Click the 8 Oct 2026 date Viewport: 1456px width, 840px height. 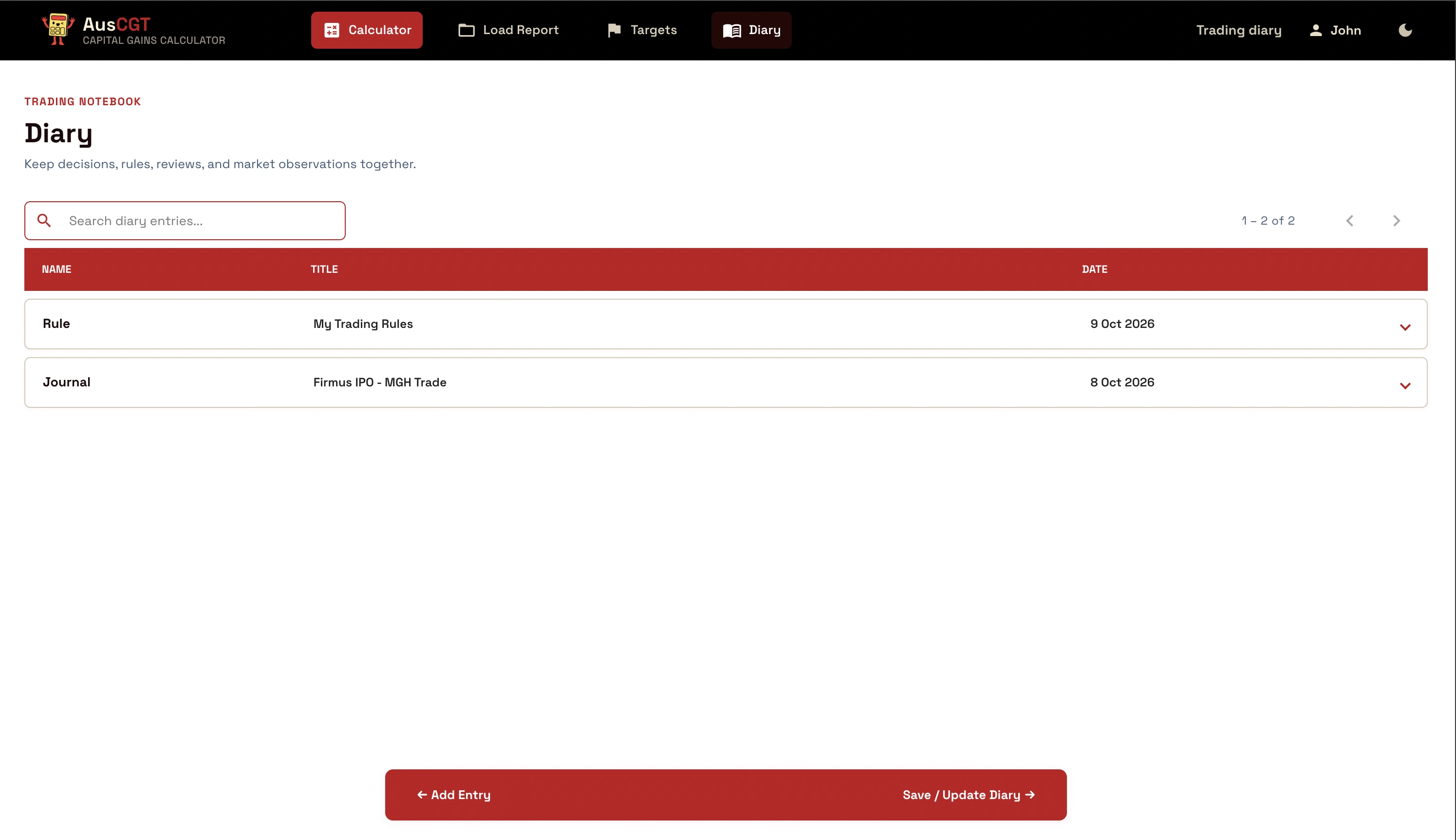pos(1121,382)
